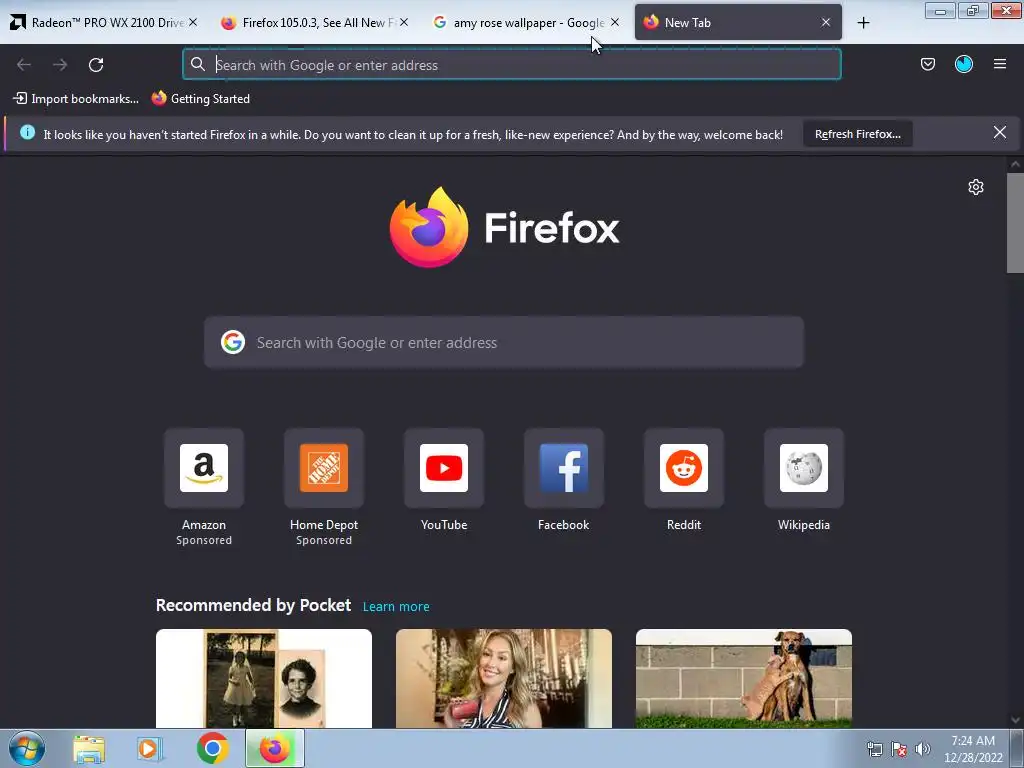Click the info icon in notification bar
Screen dimensions: 1024x768
[27, 133]
